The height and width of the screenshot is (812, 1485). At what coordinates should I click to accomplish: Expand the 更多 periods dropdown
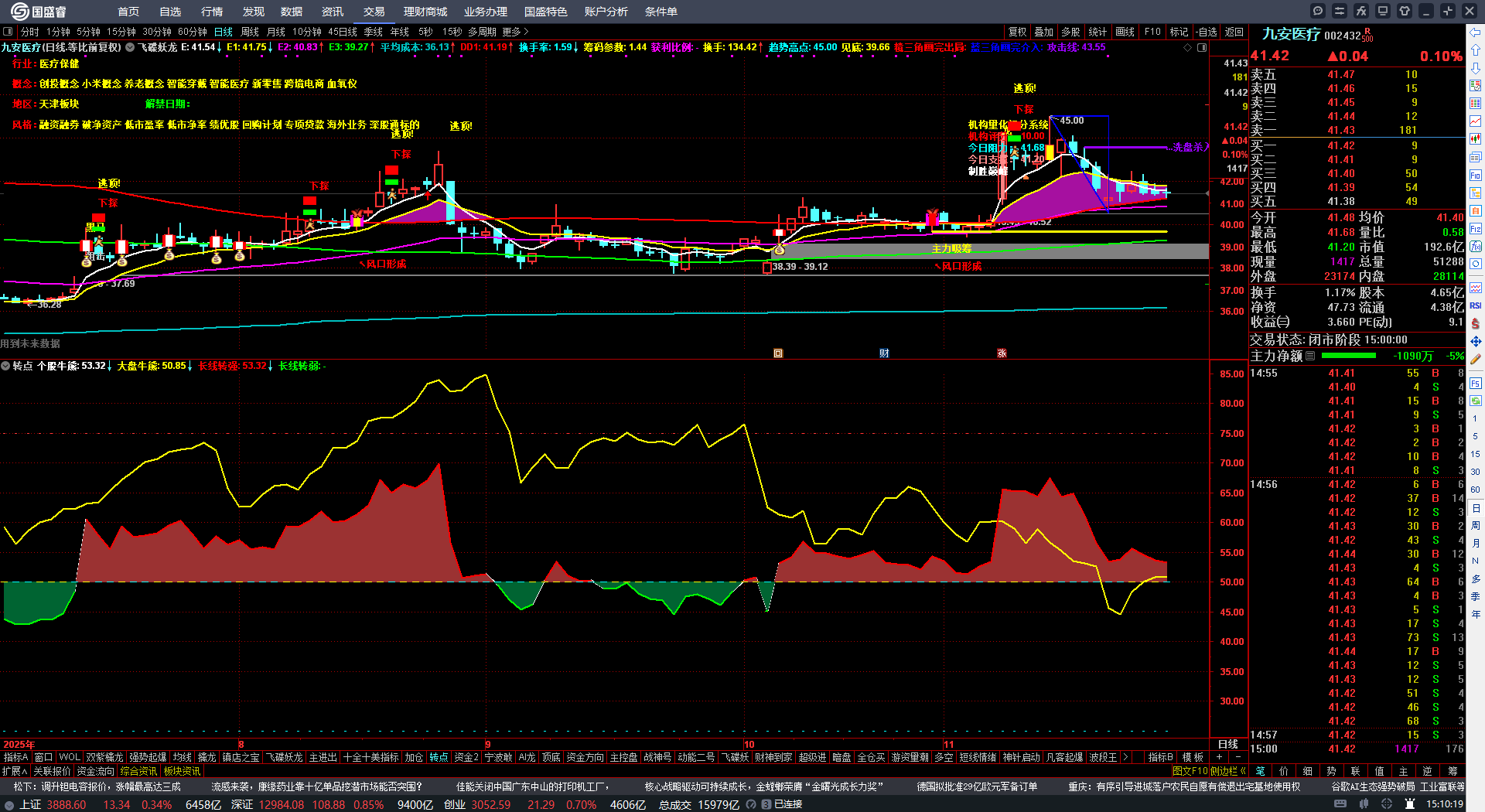[x=516, y=32]
